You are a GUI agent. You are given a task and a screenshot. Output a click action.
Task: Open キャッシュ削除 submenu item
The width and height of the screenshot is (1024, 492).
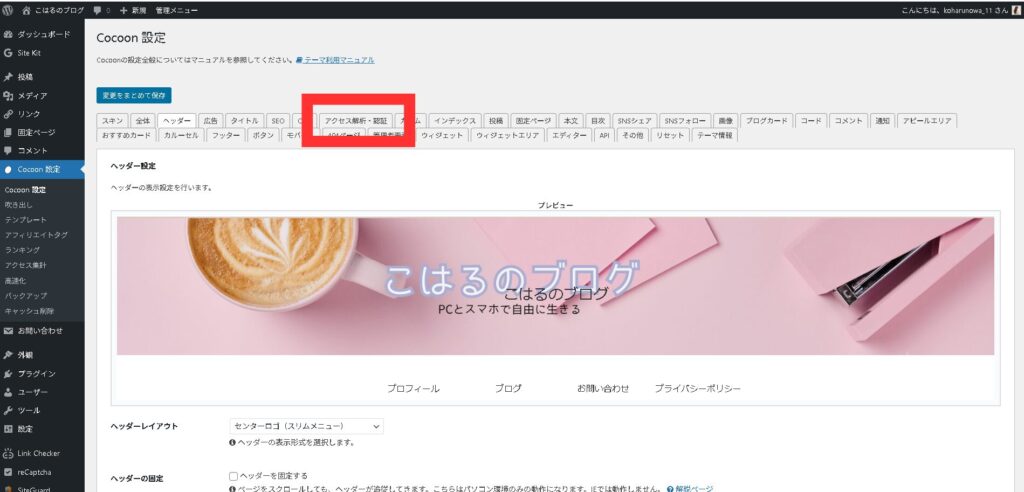pyautogui.click(x=29, y=311)
